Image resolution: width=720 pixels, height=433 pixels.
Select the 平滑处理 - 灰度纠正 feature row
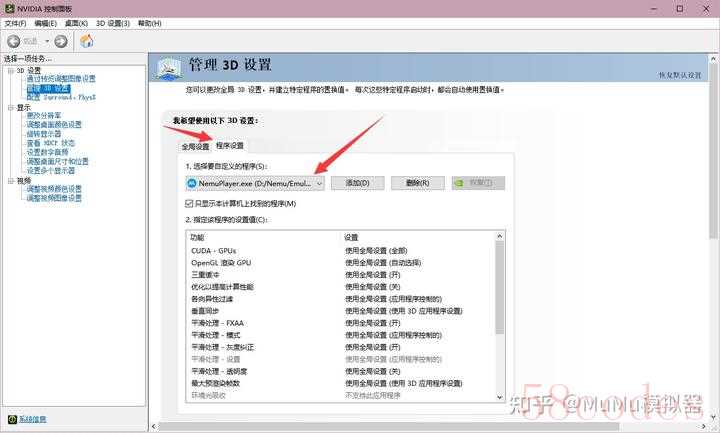point(341,347)
